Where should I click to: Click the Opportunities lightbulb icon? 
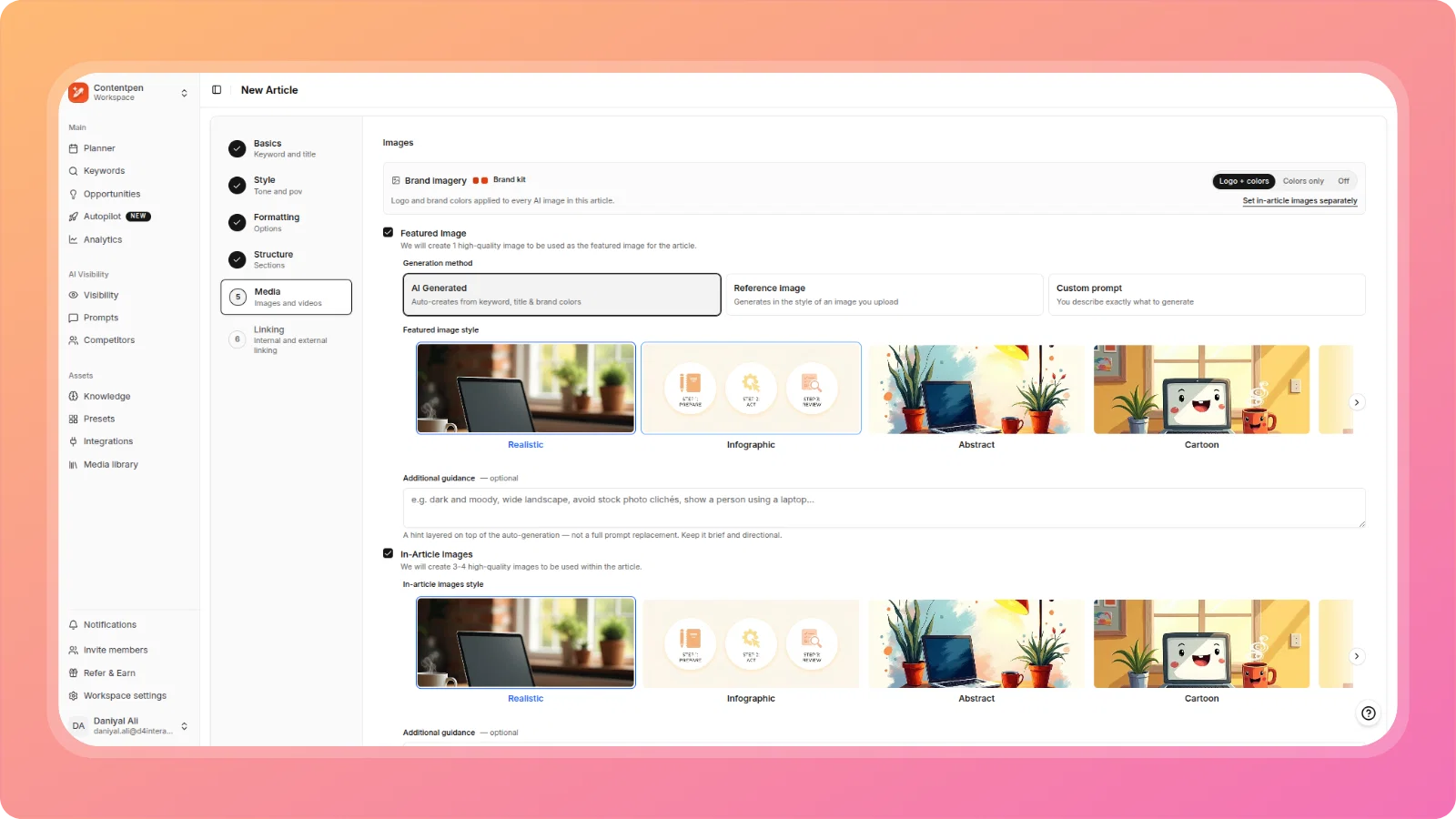click(x=74, y=194)
